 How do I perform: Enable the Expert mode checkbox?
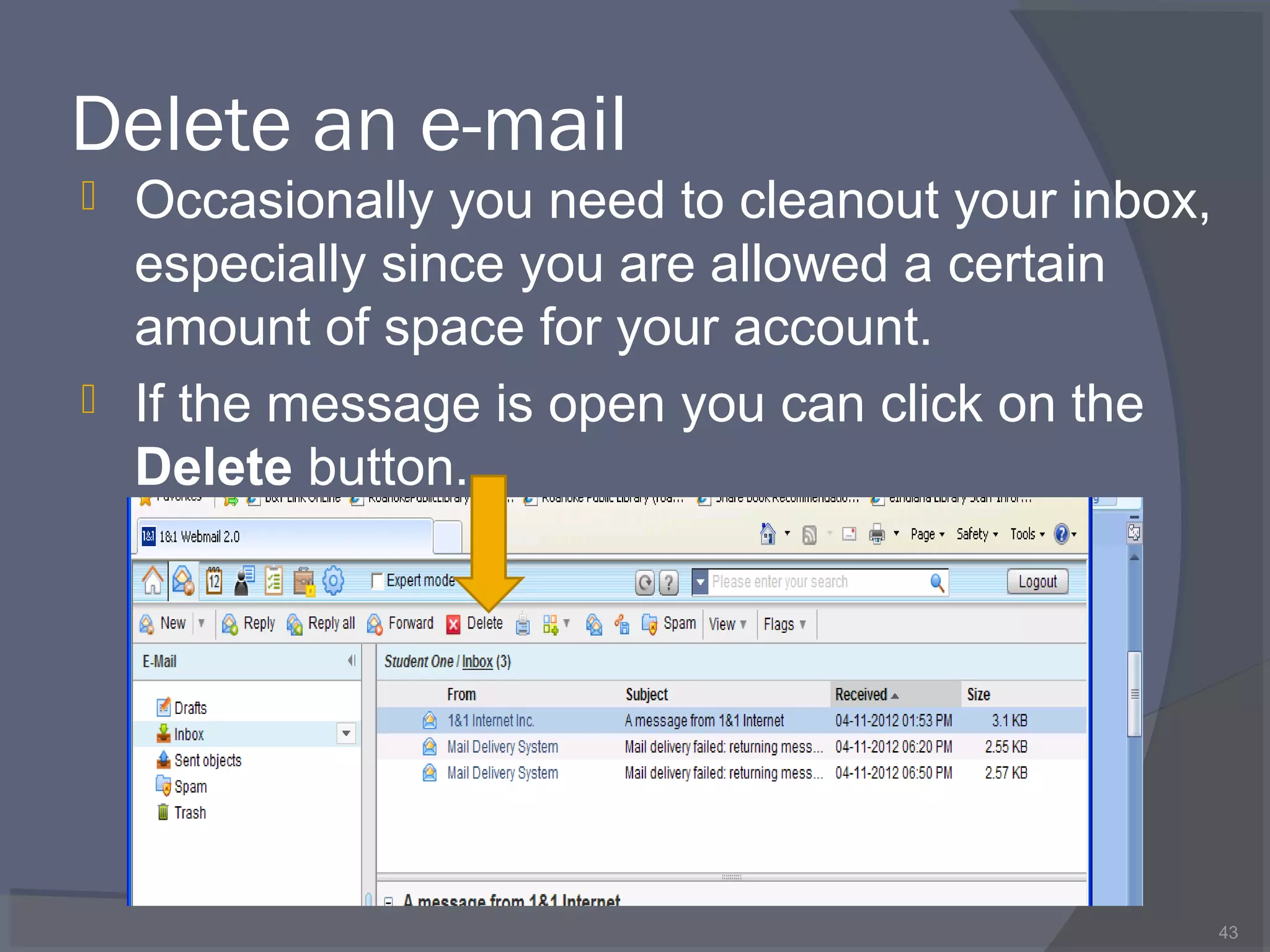(377, 581)
